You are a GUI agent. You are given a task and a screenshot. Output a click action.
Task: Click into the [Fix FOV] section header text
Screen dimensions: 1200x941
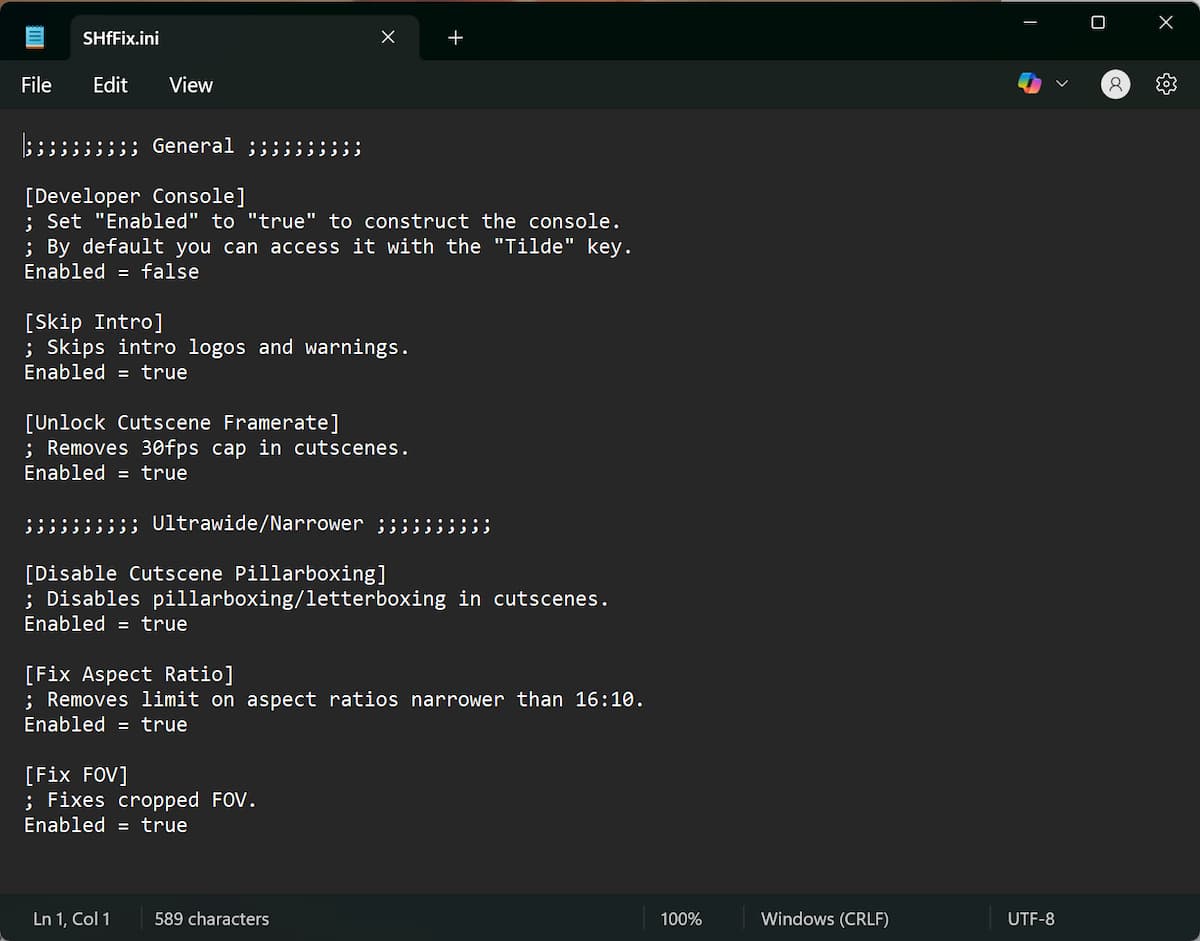pyautogui.click(x=76, y=775)
